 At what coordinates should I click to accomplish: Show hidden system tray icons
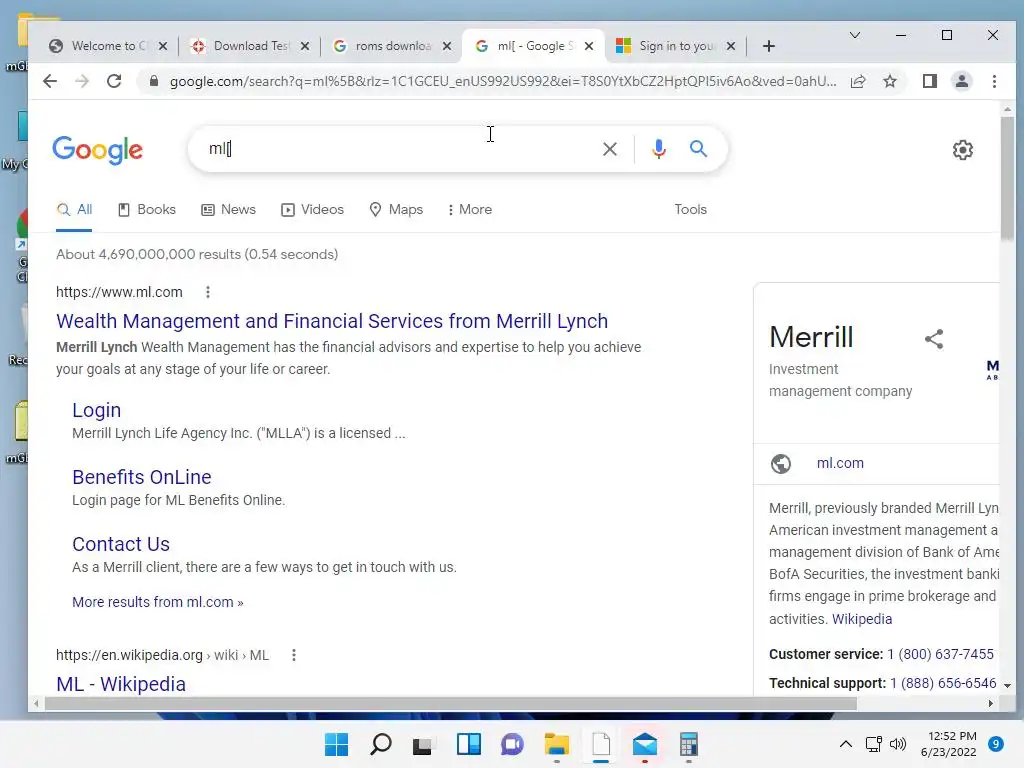tap(845, 744)
